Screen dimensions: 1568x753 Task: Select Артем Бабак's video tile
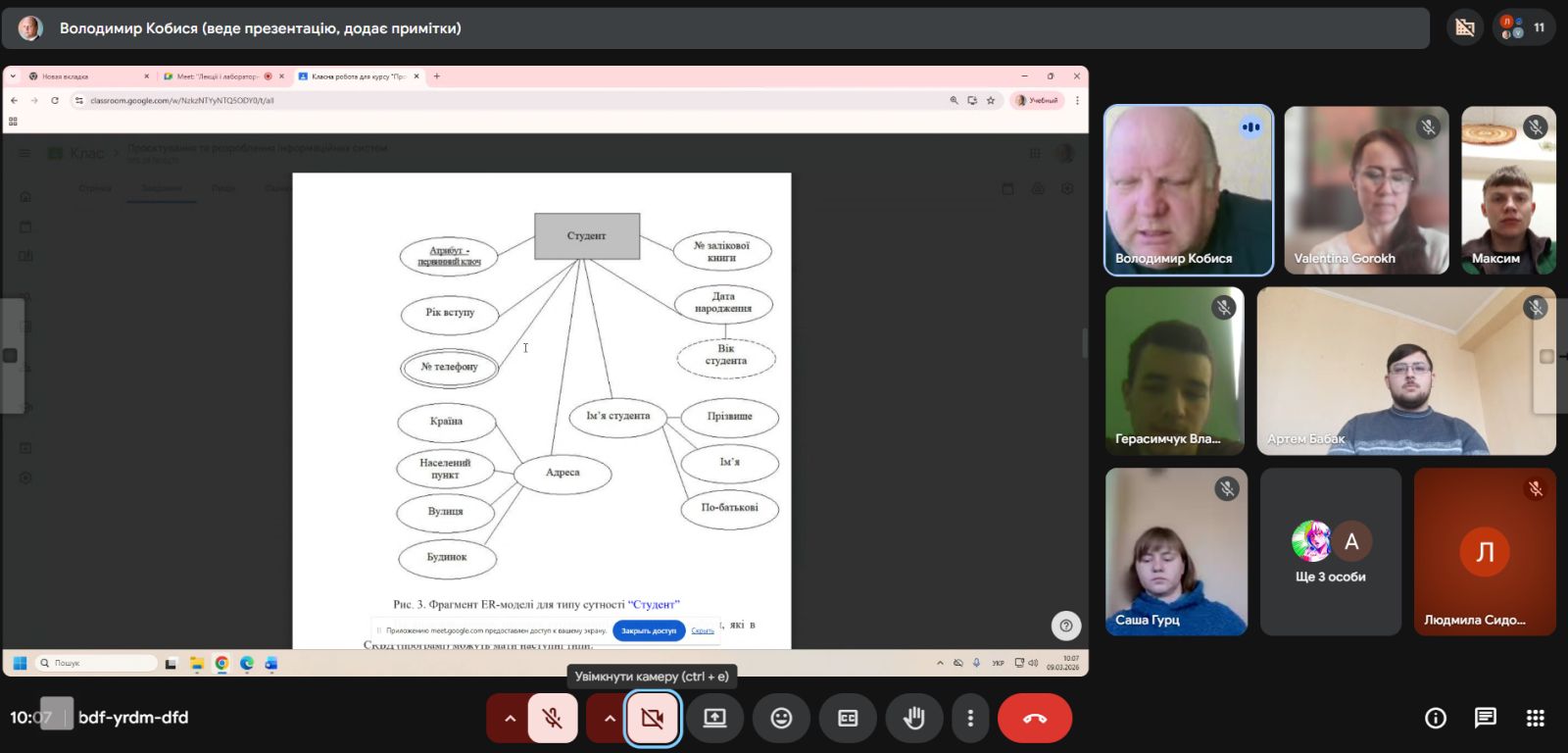click(1405, 372)
